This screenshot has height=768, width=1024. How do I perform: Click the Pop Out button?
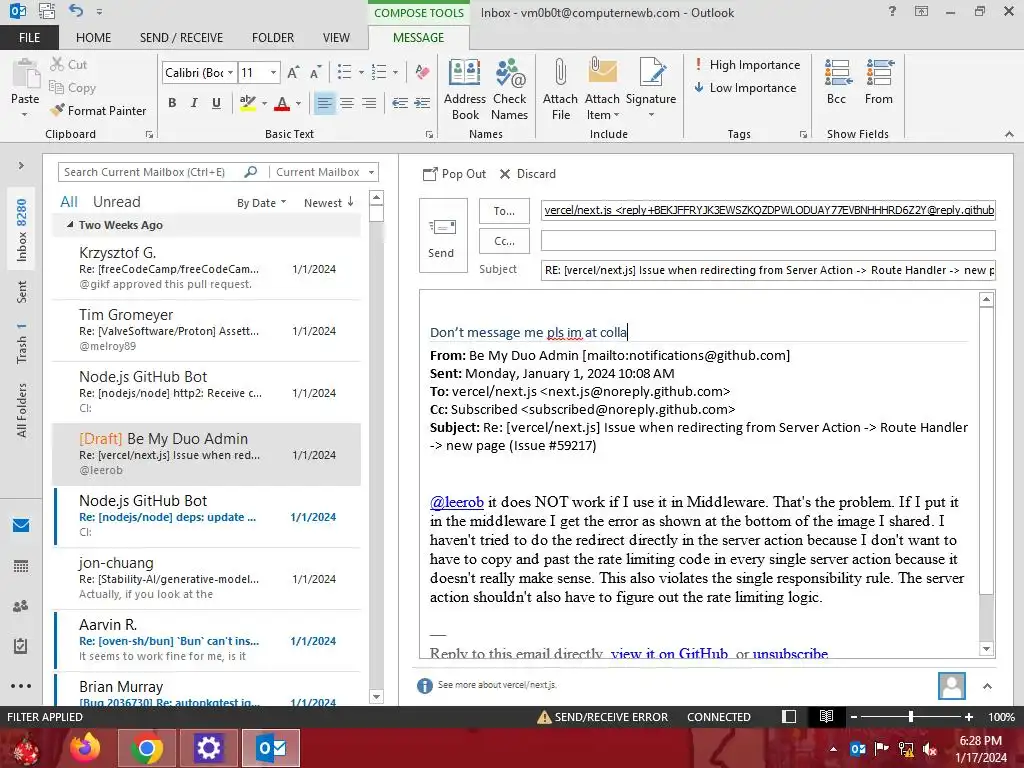click(455, 174)
